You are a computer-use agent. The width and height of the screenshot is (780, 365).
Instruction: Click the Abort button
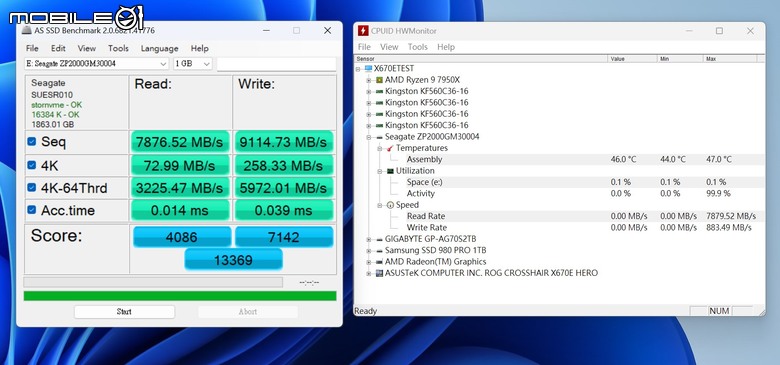click(x=248, y=312)
